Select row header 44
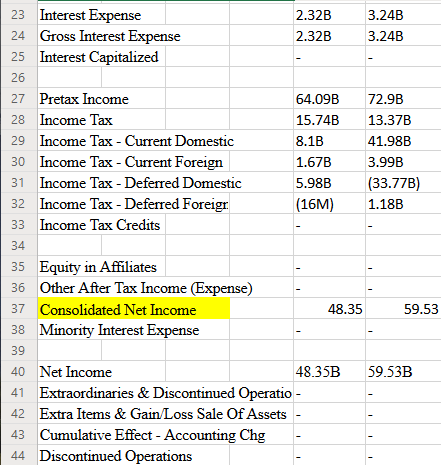 point(18,455)
